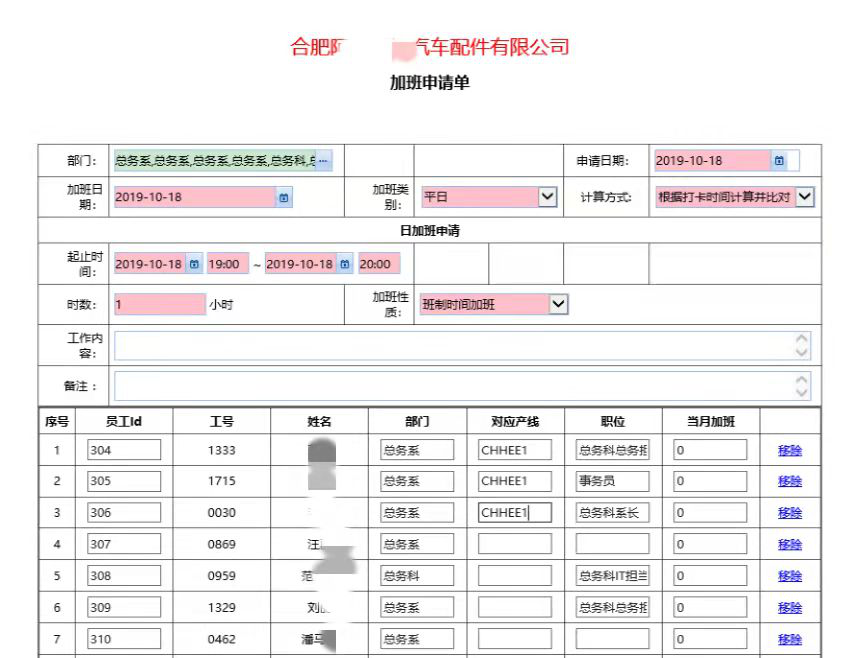Click 移除 on the 0959 employee row

point(789,576)
